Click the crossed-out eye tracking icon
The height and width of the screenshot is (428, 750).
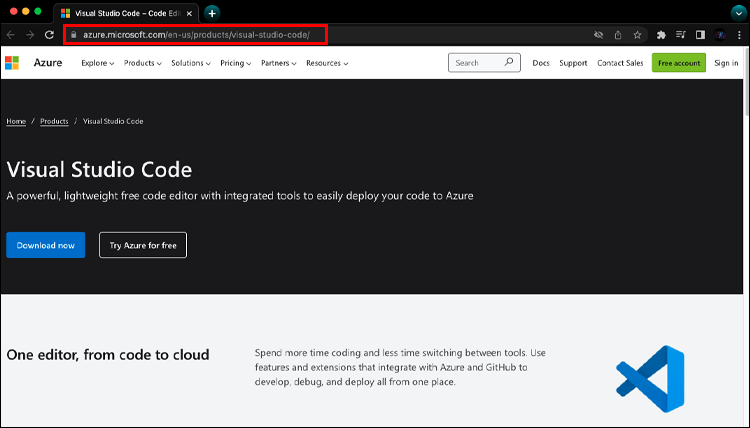pyautogui.click(x=598, y=34)
